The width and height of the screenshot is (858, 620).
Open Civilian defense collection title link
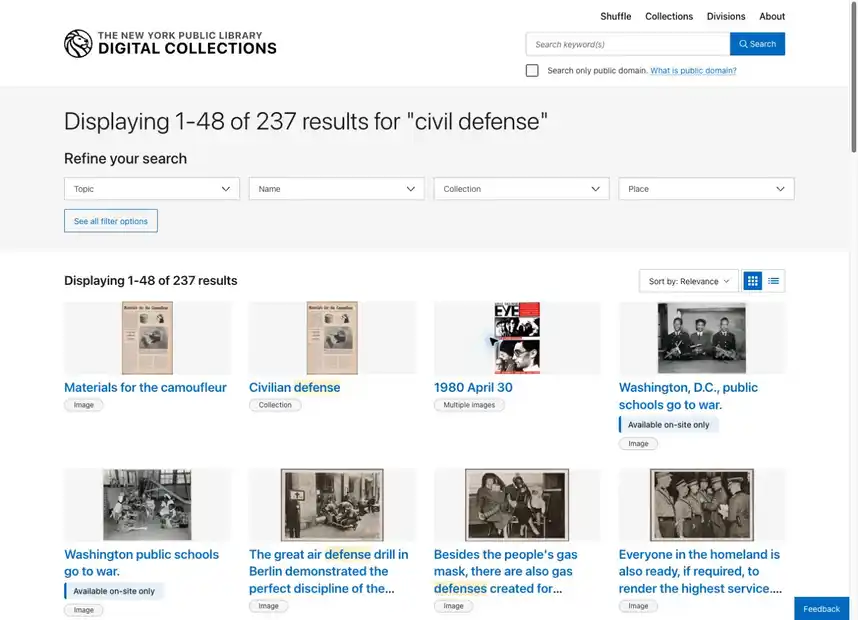click(x=294, y=387)
